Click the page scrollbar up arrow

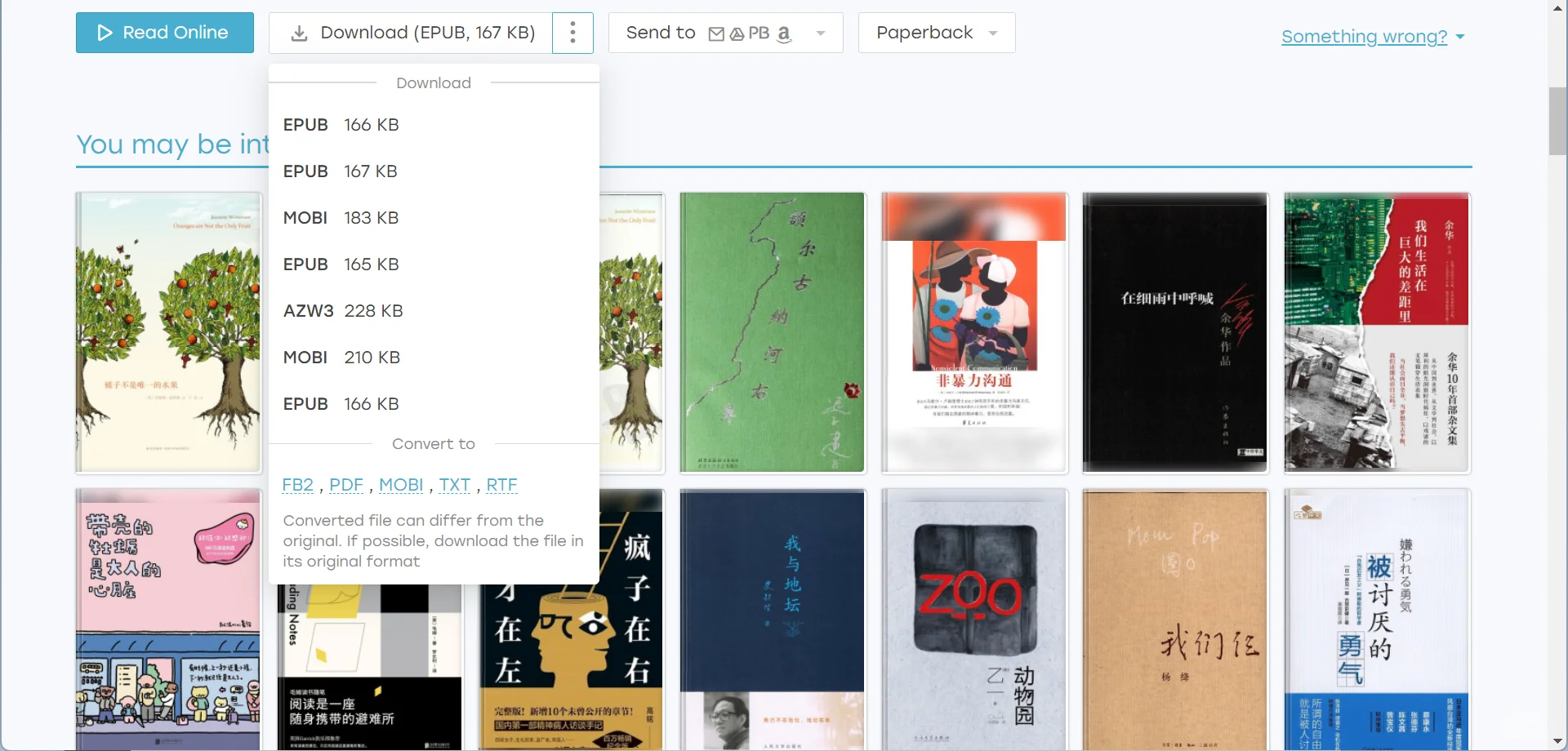(x=1558, y=7)
